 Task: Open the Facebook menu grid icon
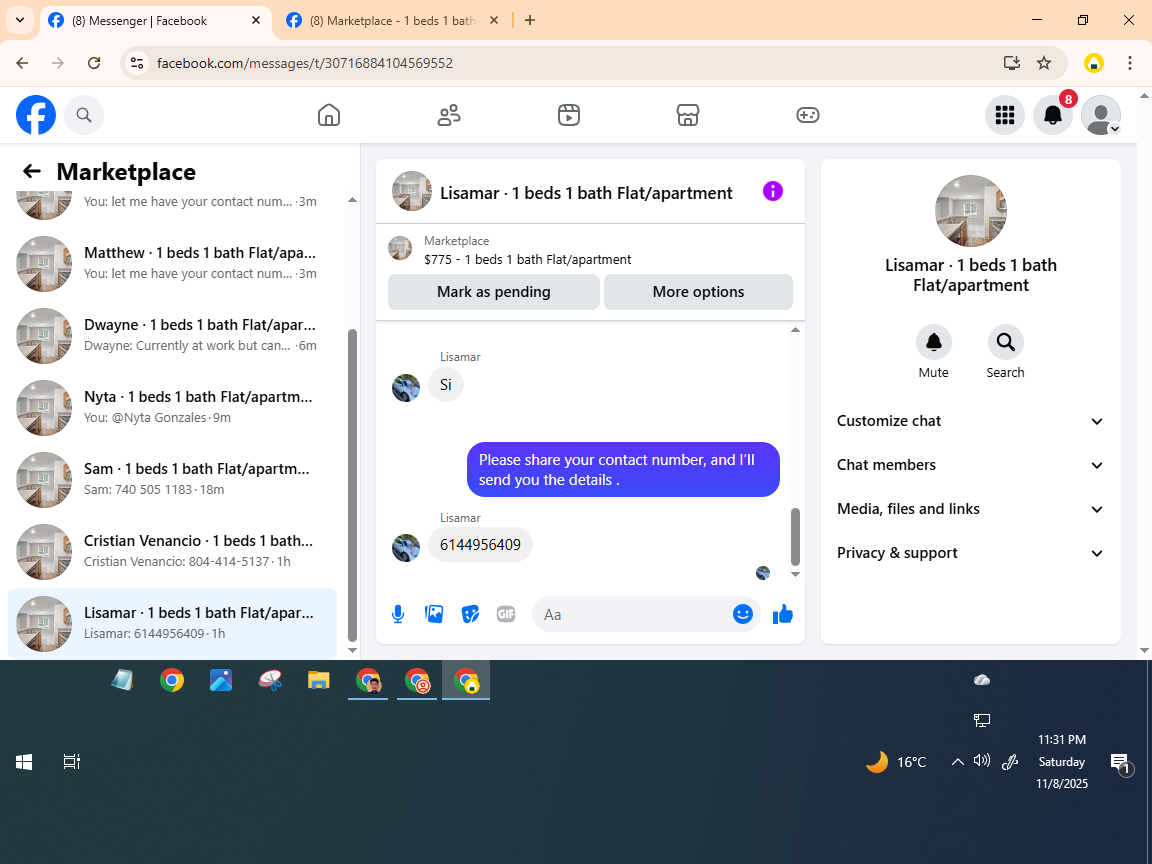(x=1004, y=115)
